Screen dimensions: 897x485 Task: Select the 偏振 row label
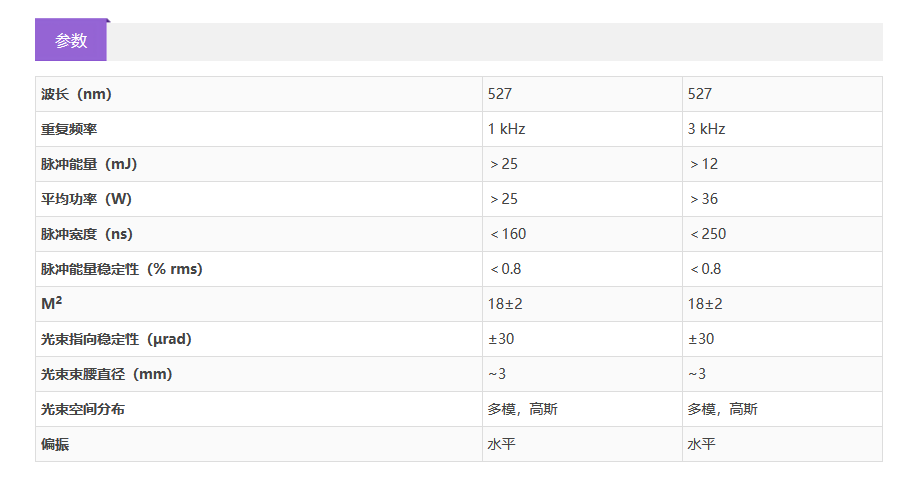[x=55, y=444]
